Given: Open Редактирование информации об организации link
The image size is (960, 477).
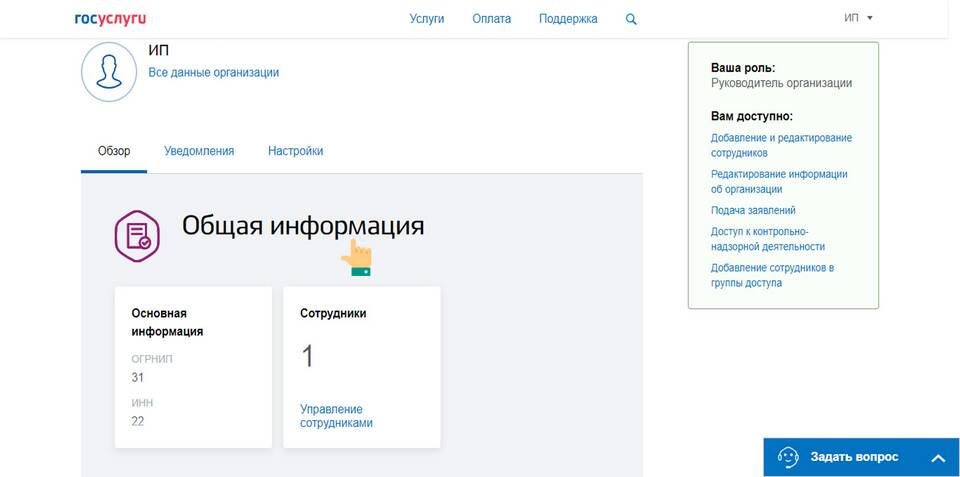Looking at the screenshot, I should (779, 181).
